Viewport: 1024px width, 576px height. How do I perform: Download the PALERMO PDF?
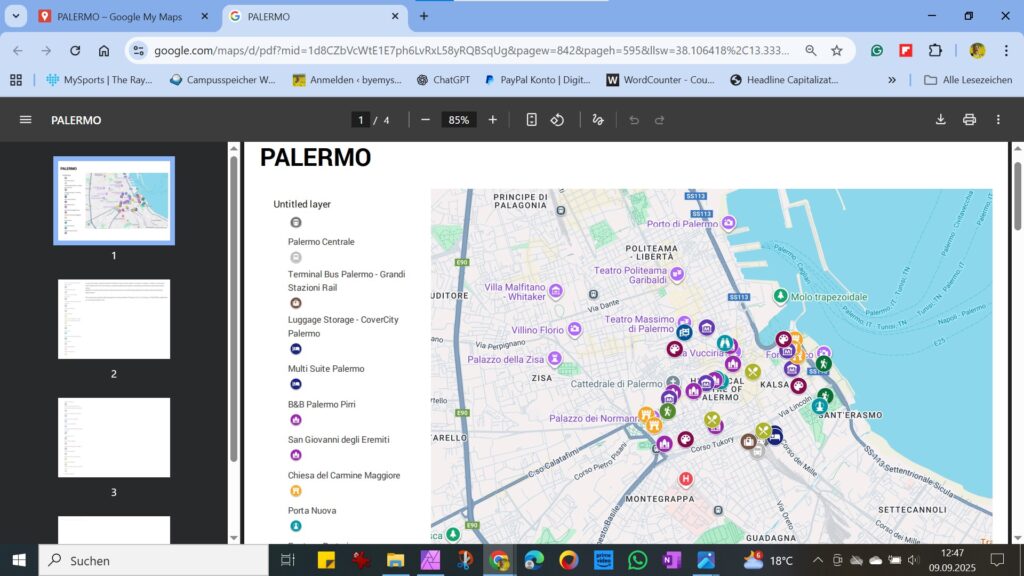940,120
